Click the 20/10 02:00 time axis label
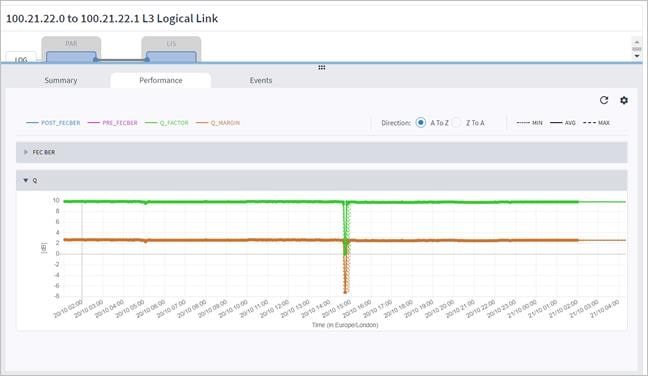 [x=69, y=308]
